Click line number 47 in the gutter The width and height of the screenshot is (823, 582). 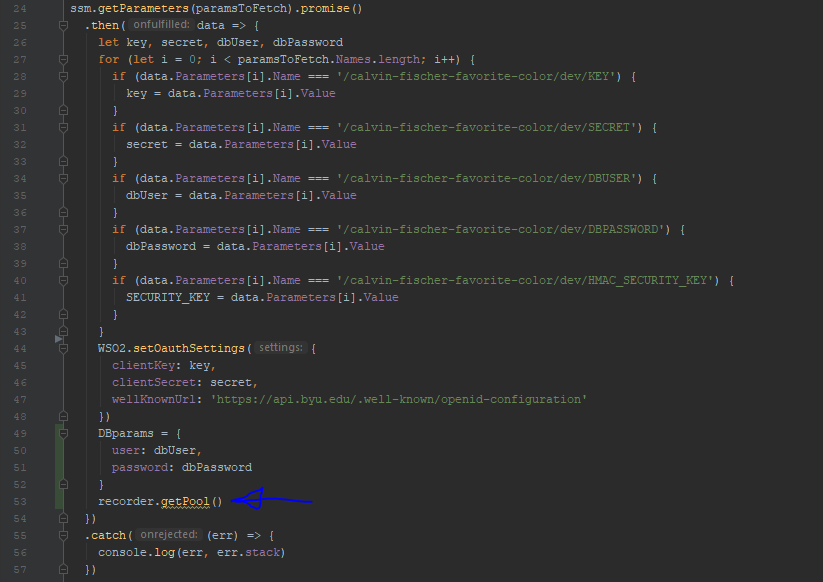20,399
